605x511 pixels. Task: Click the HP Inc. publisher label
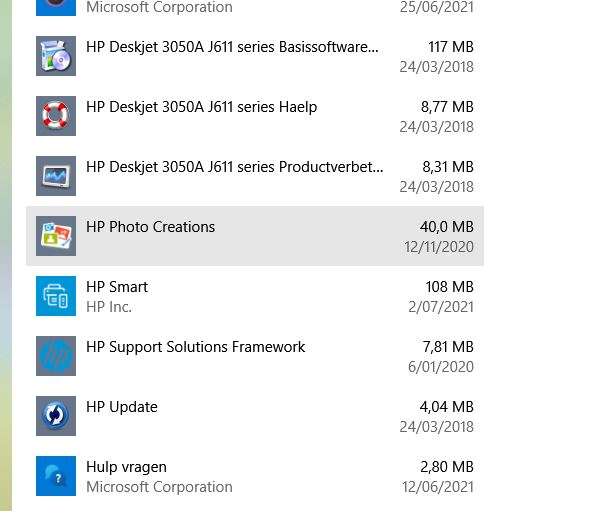tap(109, 307)
